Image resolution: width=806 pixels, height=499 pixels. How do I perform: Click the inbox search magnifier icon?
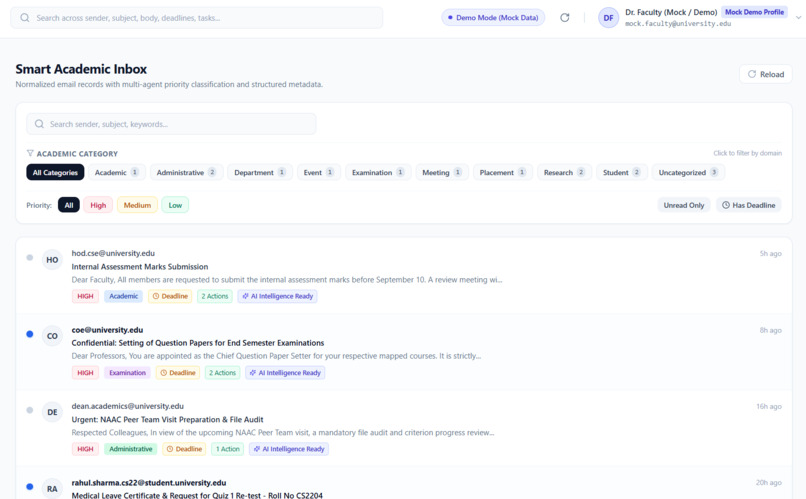pyautogui.click(x=39, y=124)
